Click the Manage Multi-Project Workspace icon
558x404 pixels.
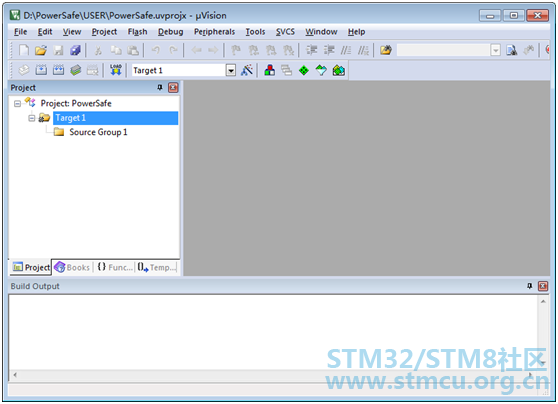tap(286, 70)
